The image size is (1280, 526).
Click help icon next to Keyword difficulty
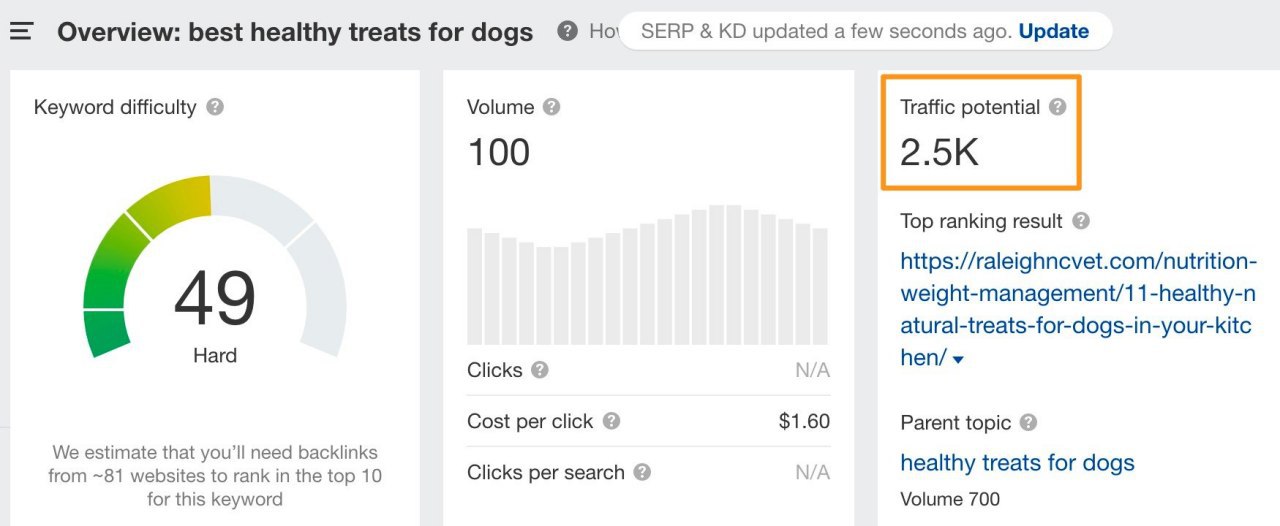215,107
